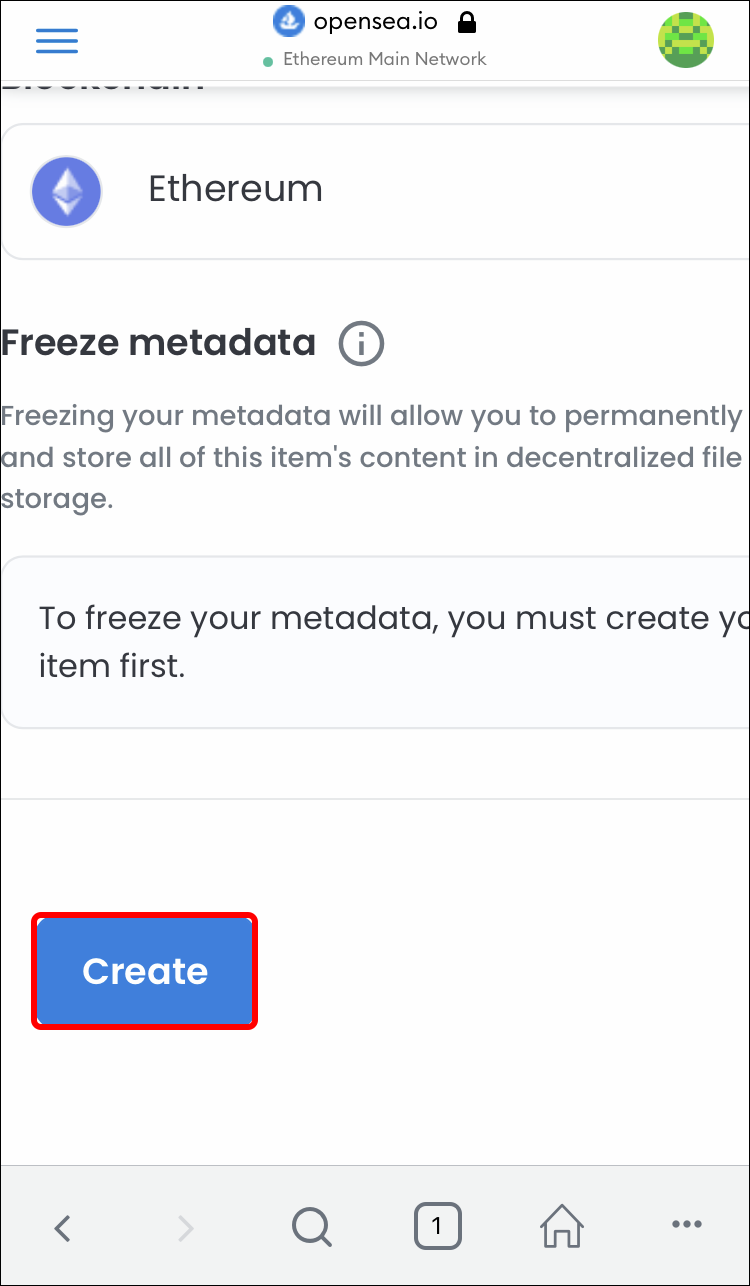Open the hamburger menu
Viewport: 750px width, 1286px height.
coord(57,40)
